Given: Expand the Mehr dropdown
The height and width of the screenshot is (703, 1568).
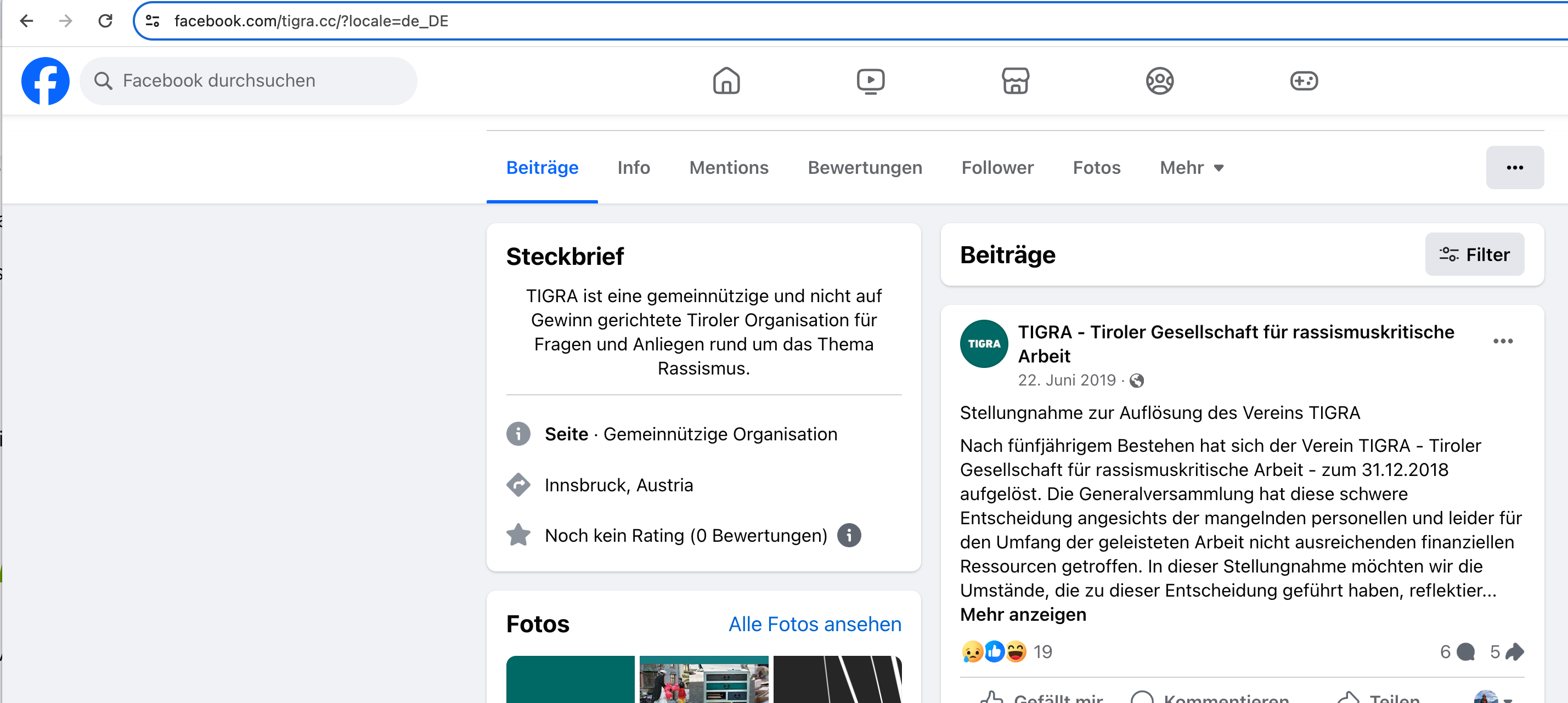Looking at the screenshot, I should tap(1191, 168).
